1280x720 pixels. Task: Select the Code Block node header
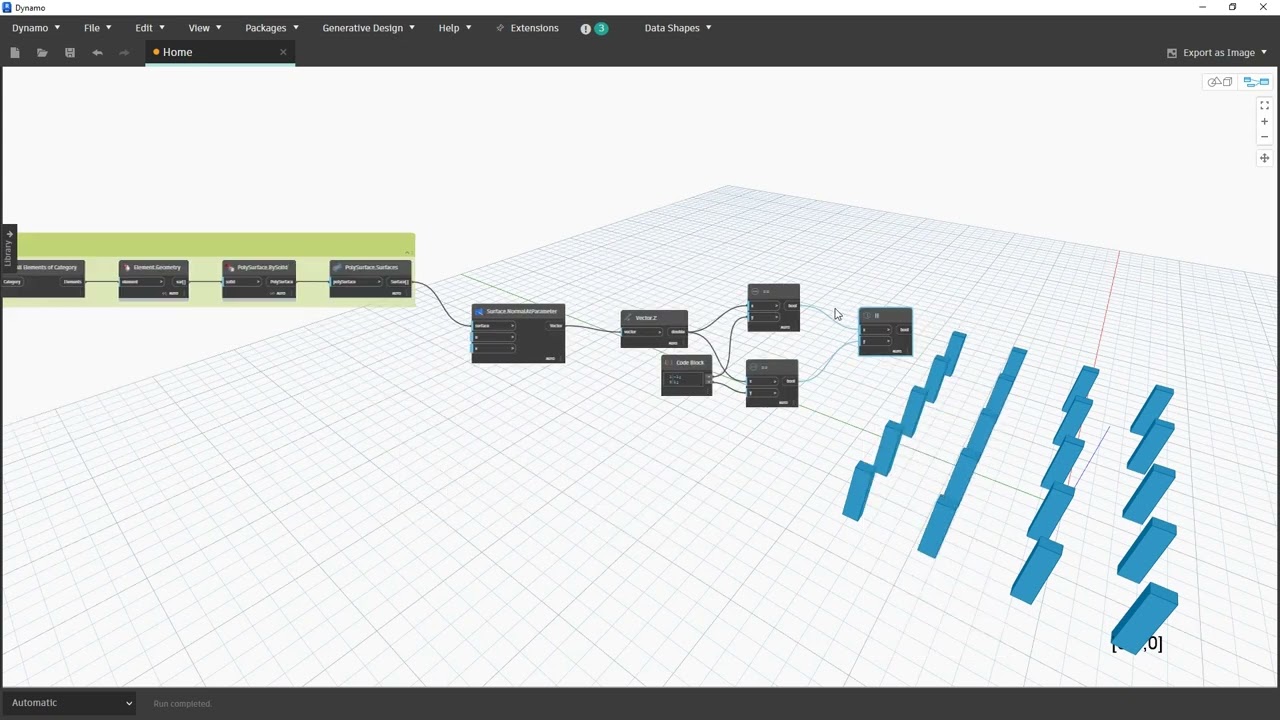pyautogui.click(x=687, y=362)
